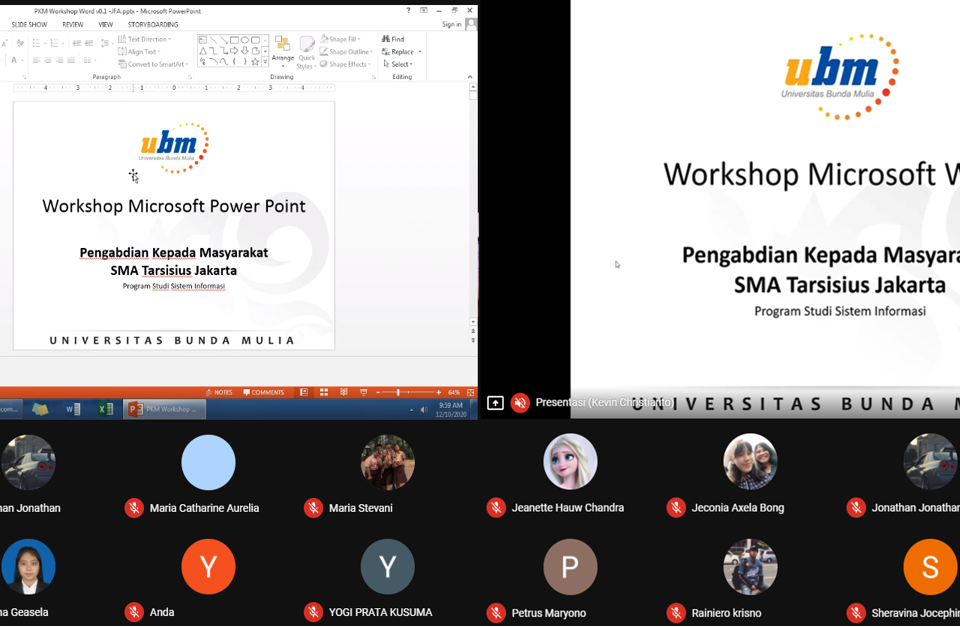Select the Right Brace shape
This screenshot has width=960, height=627.
[x=244, y=61]
